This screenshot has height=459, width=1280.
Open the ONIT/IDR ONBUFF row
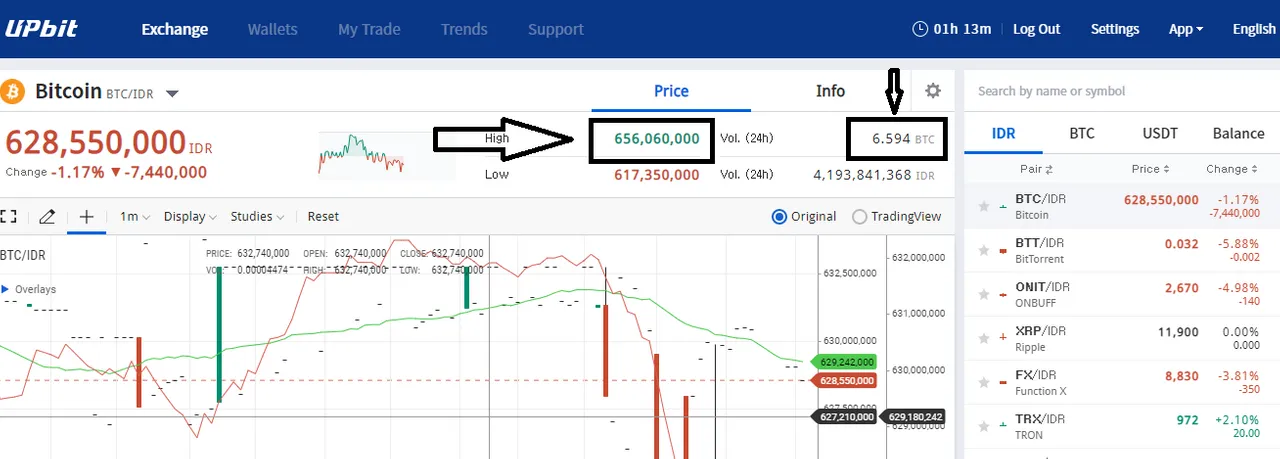coord(1121,295)
